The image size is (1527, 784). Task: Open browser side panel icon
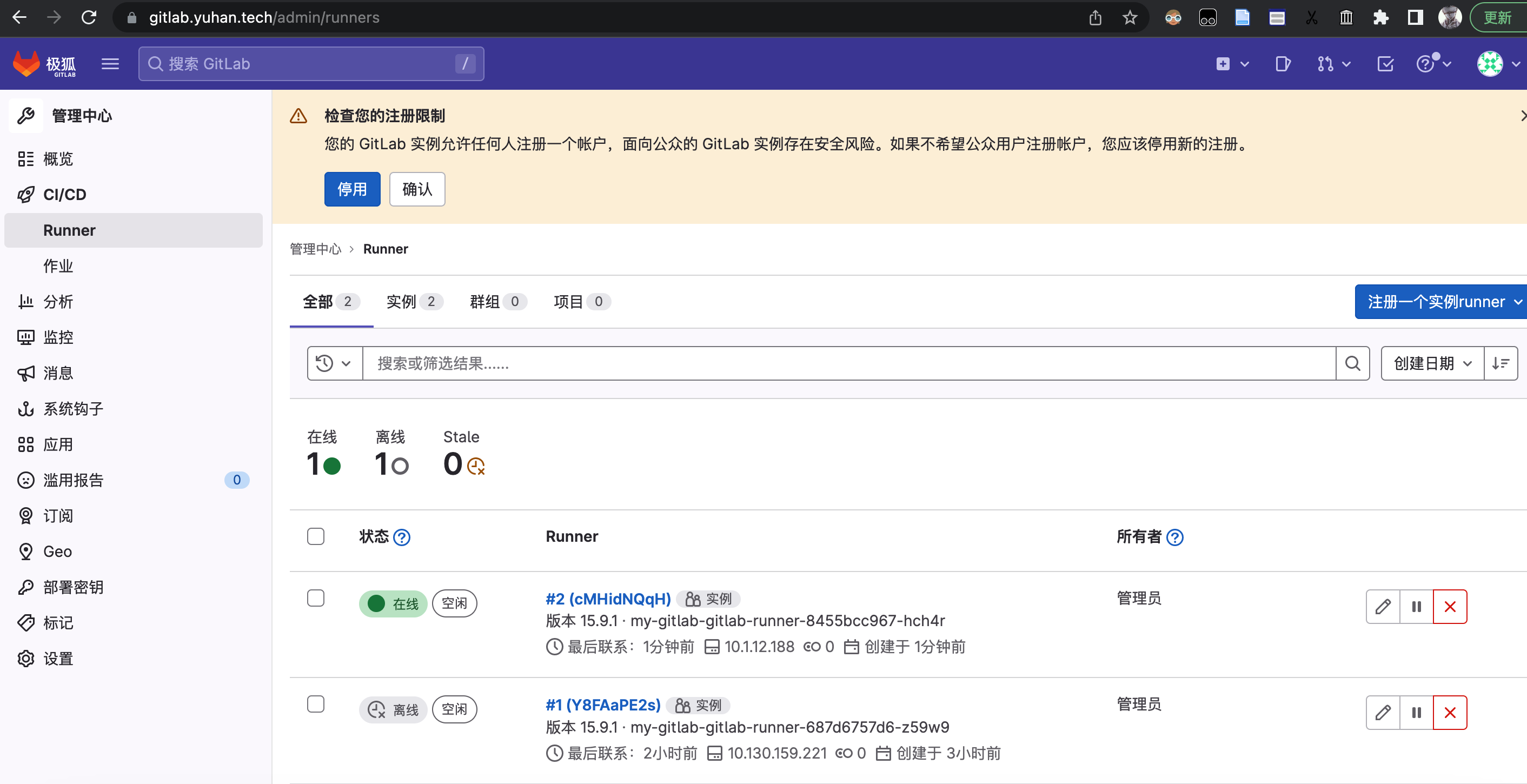pos(1415,17)
